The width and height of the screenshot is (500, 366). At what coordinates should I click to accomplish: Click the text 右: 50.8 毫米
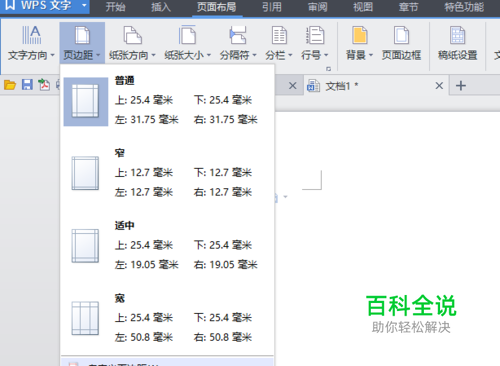coord(223,337)
